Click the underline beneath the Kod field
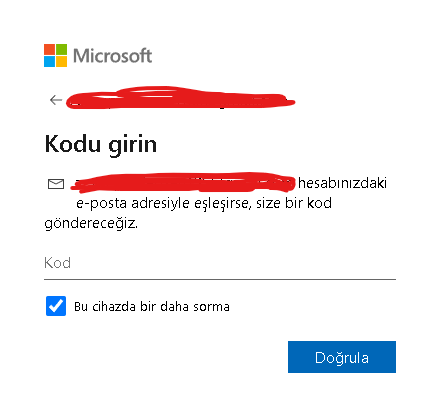438x412 pixels. pos(220,279)
